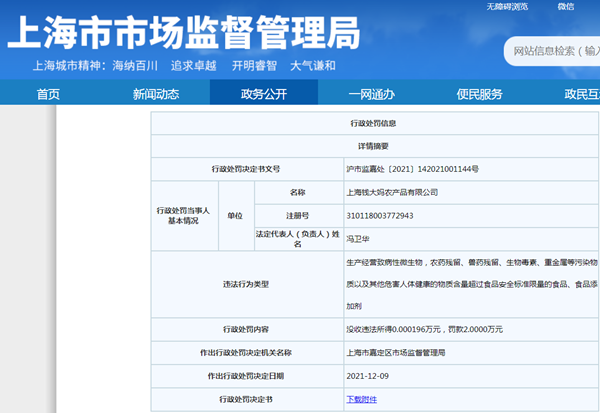The height and width of the screenshot is (413, 600).
Task: Select the 政务公开 navigation tab
Action: tap(264, 94)
